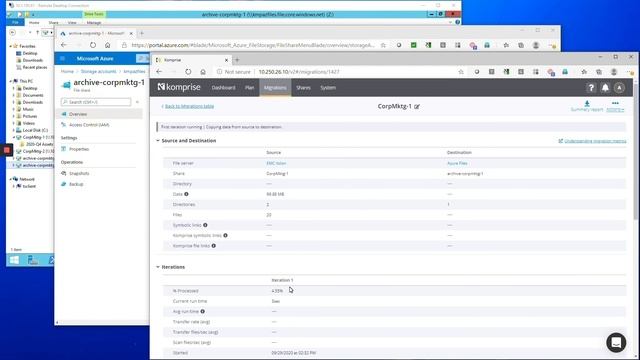This screenshot has width=640, height=360.
Task: Go to home page in Komprise browser
Action: click(x=203, y=72)
